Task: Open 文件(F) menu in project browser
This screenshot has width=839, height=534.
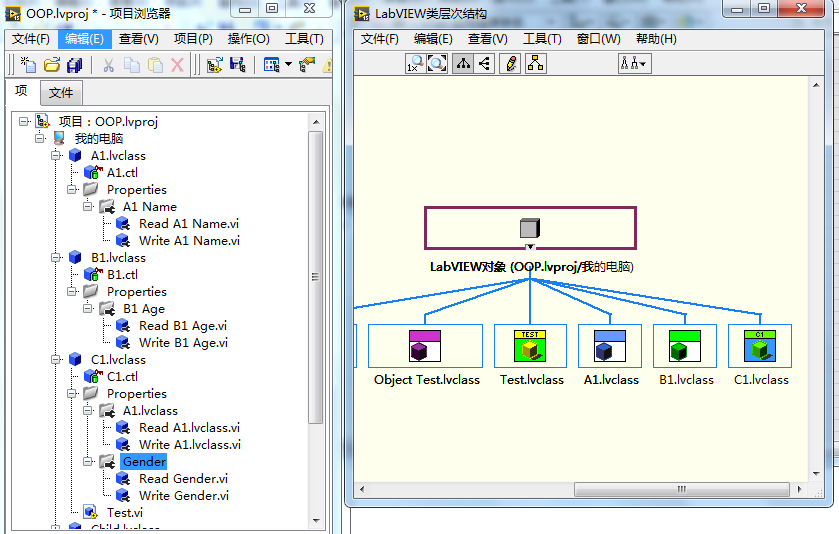Action: [31, 39]
